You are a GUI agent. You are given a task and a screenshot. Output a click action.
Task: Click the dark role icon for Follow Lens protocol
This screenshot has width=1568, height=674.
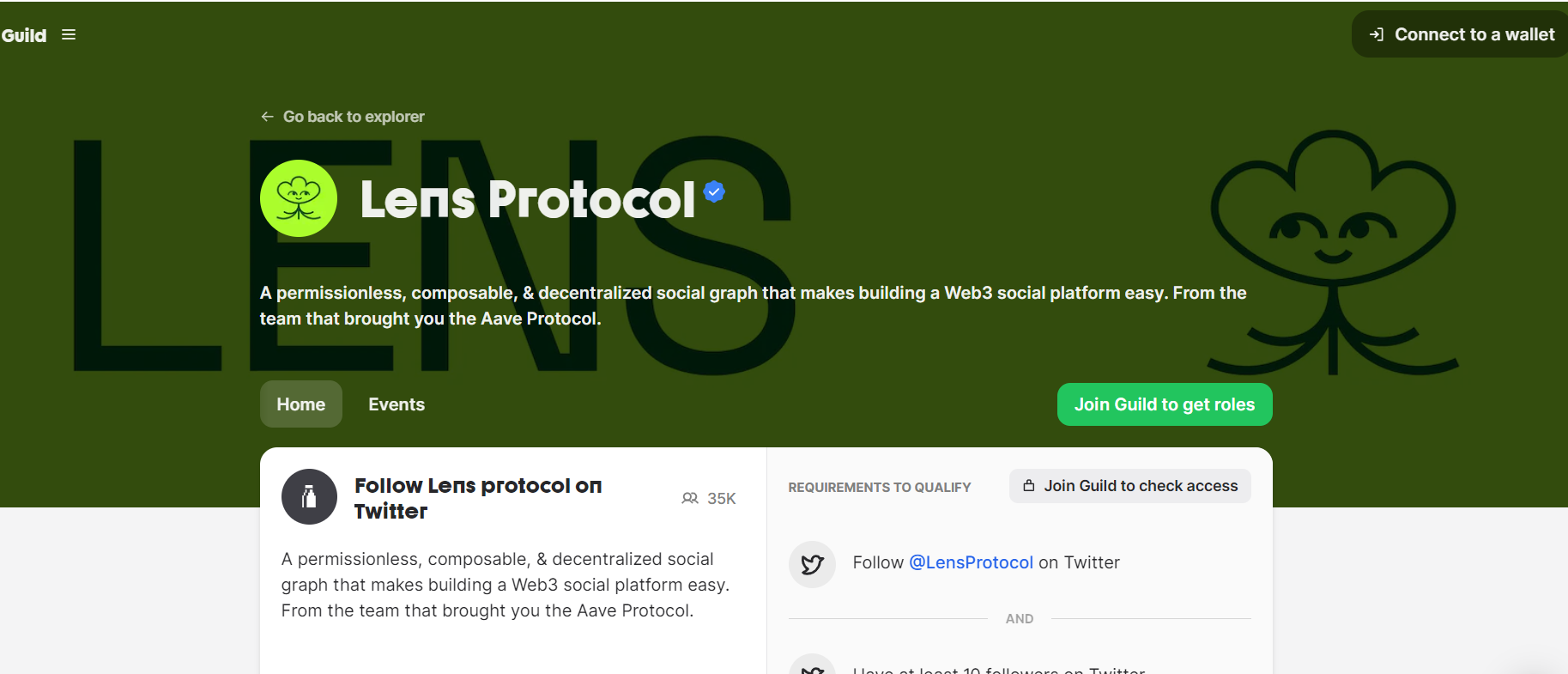[x=309, y=496]
